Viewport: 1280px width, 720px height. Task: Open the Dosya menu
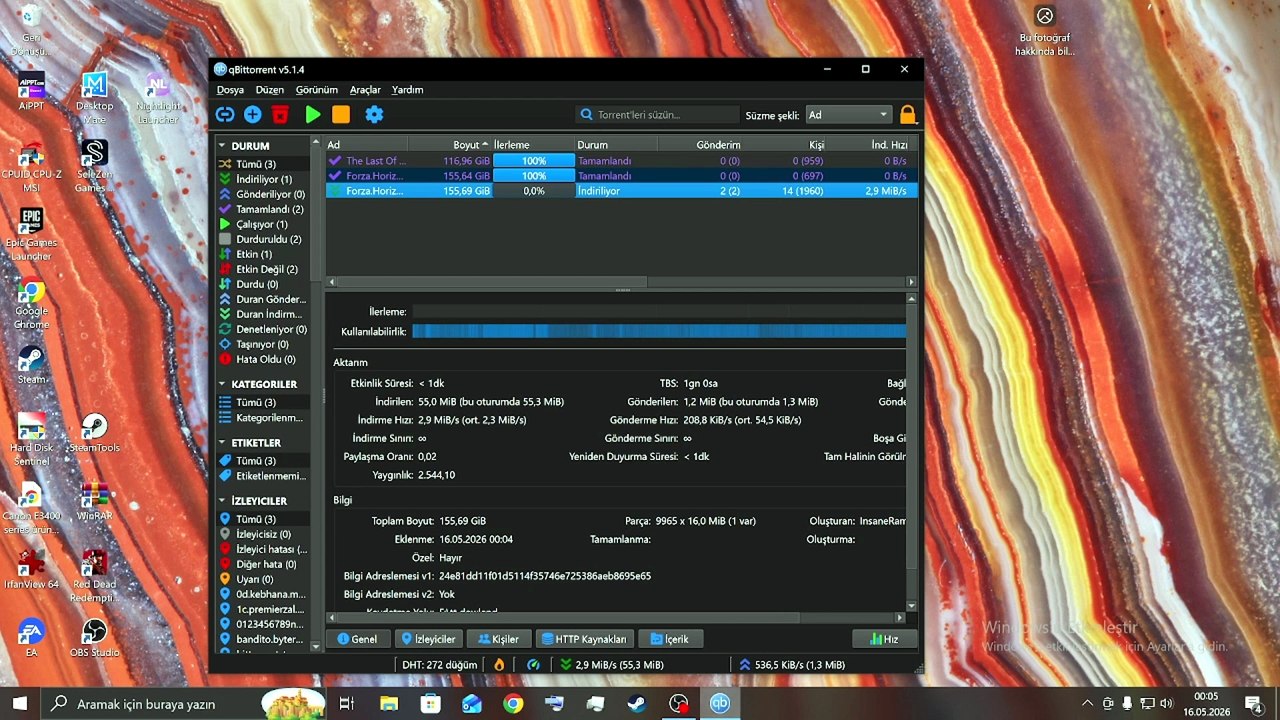point(230,90)
